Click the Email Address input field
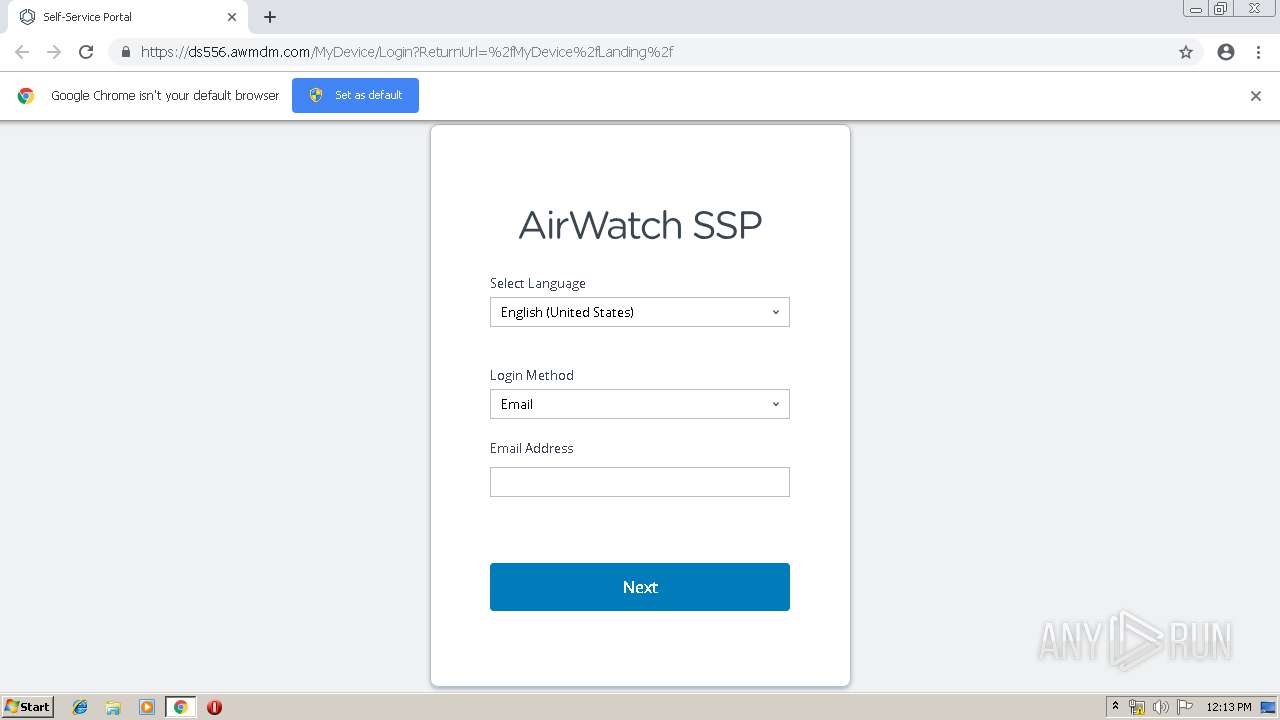This screenshot has height=720, width=1280. (x=640, y=482)
